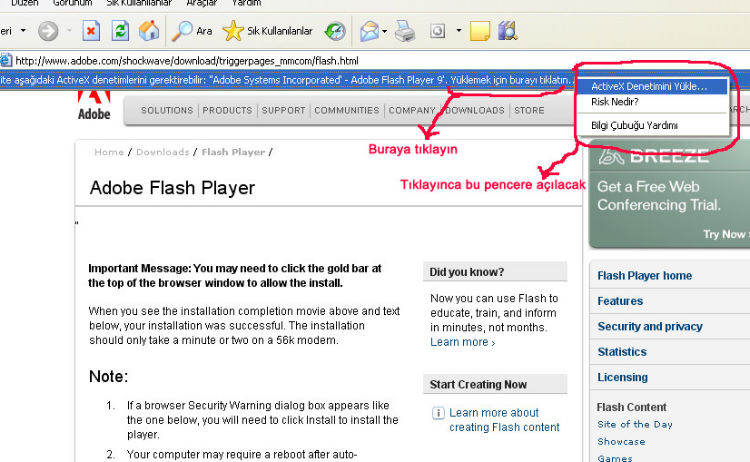750x462 pixels.
Task: Open COMPANY in Adobe navigation
Action: (x=412, y=110)
